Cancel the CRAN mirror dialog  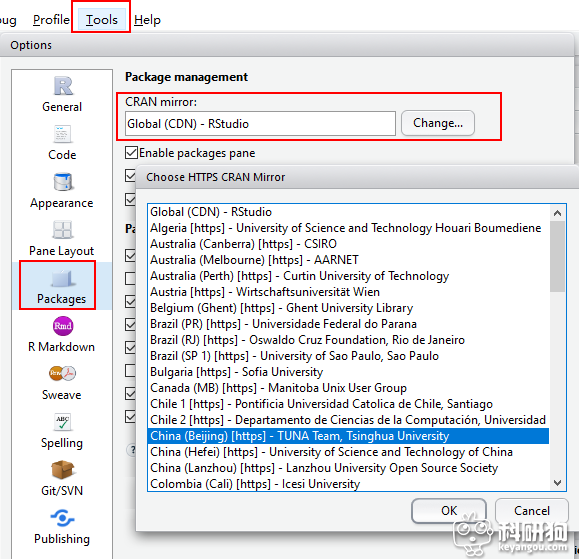tap(531, 511)
